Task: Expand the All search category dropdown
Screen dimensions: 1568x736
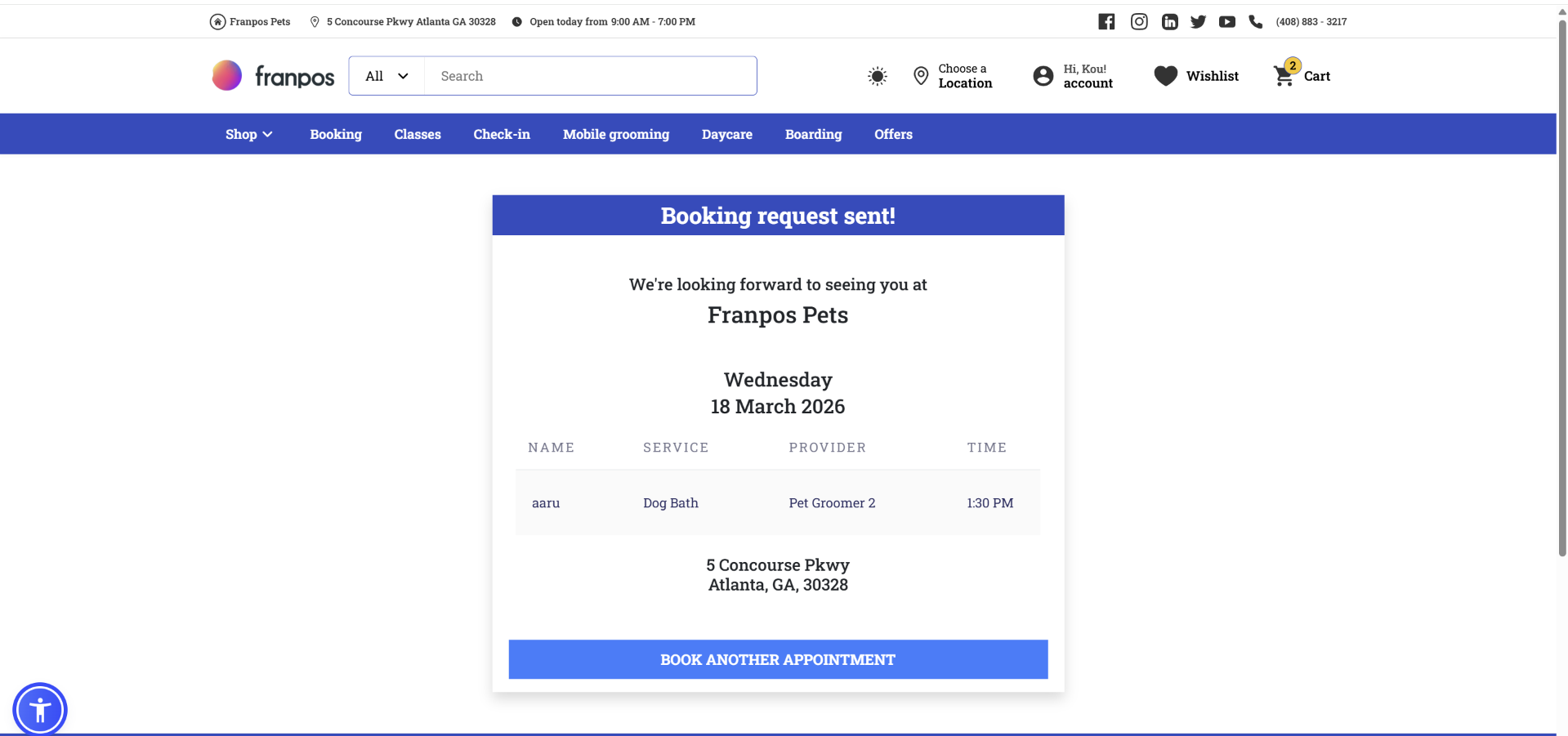Action: point(386,76)
